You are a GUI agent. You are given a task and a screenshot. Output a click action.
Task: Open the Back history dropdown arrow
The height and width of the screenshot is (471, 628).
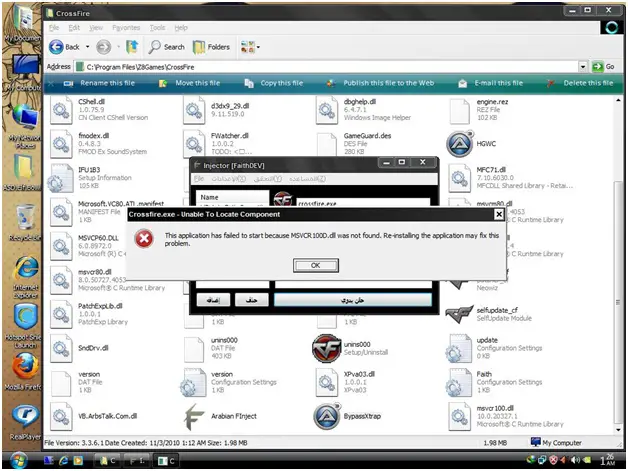87,47
